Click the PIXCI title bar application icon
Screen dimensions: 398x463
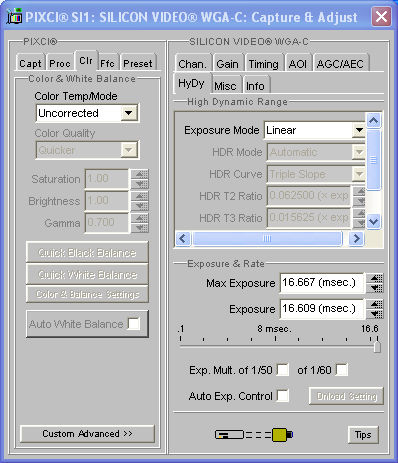point(14,17)
